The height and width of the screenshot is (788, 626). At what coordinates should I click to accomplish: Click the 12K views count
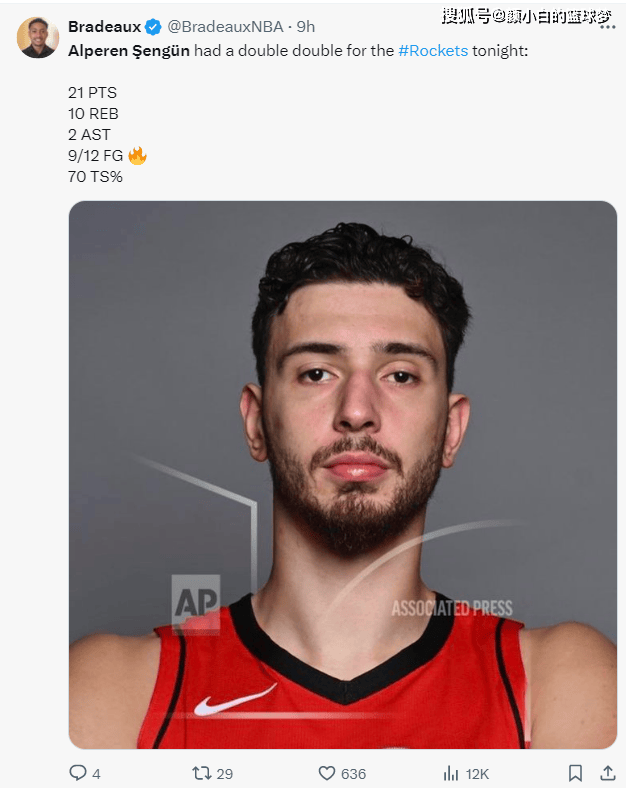pos(477,774)
